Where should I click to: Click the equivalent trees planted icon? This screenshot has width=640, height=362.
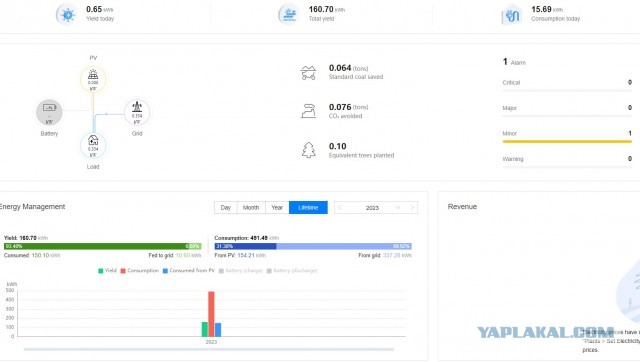click(309, 150)
